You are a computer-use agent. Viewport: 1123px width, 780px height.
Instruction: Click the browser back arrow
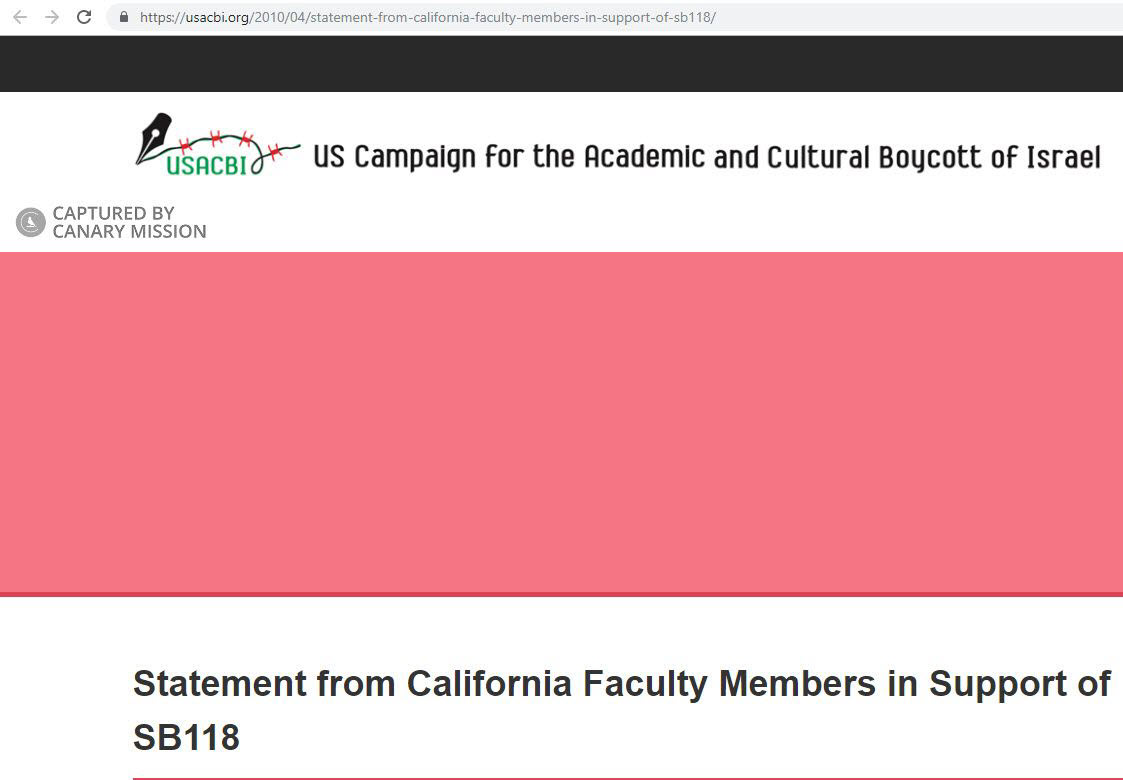click(x=20, y=17)
